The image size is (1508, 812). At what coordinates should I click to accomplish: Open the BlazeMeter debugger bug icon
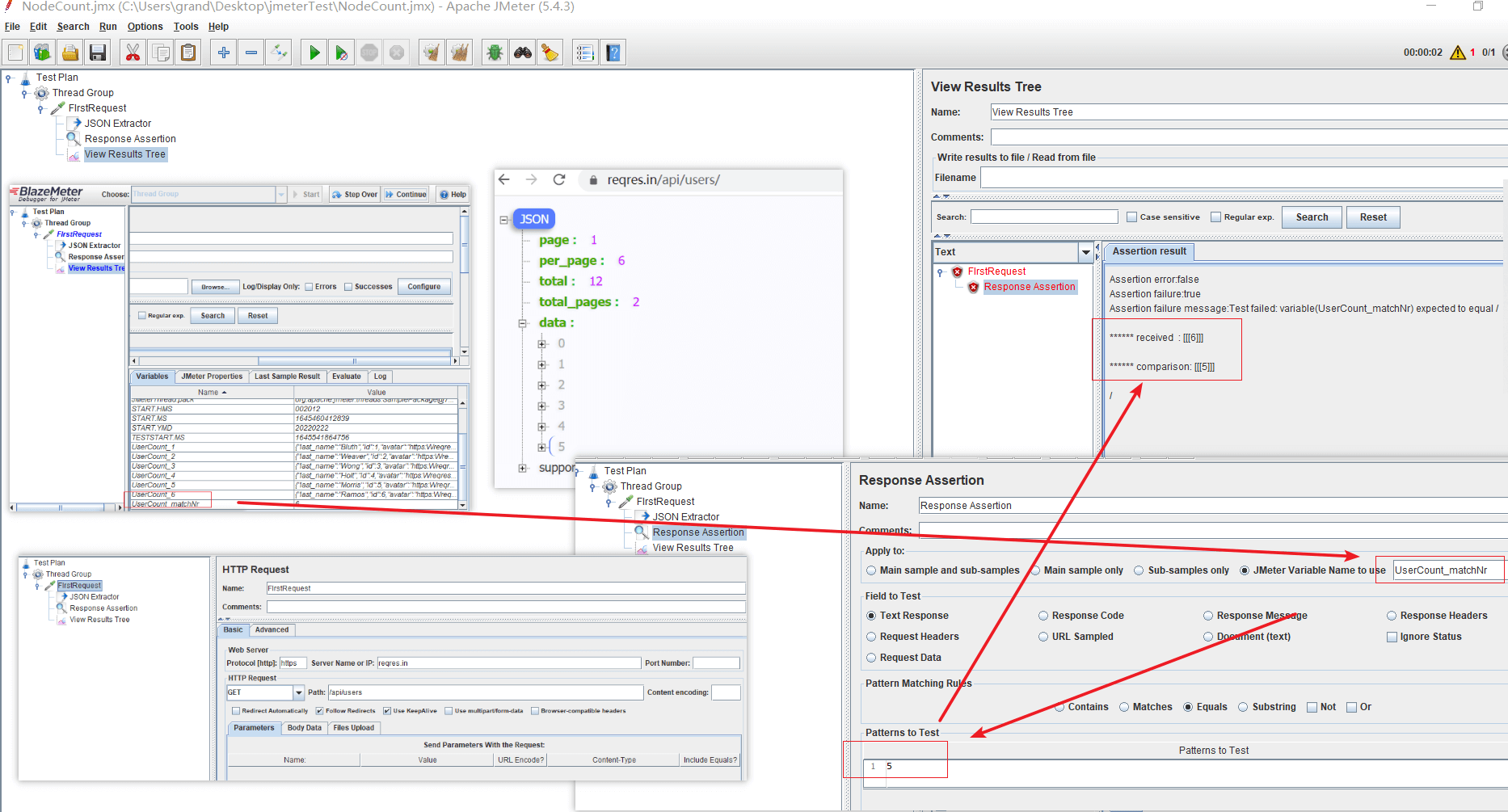coord(495,53)
